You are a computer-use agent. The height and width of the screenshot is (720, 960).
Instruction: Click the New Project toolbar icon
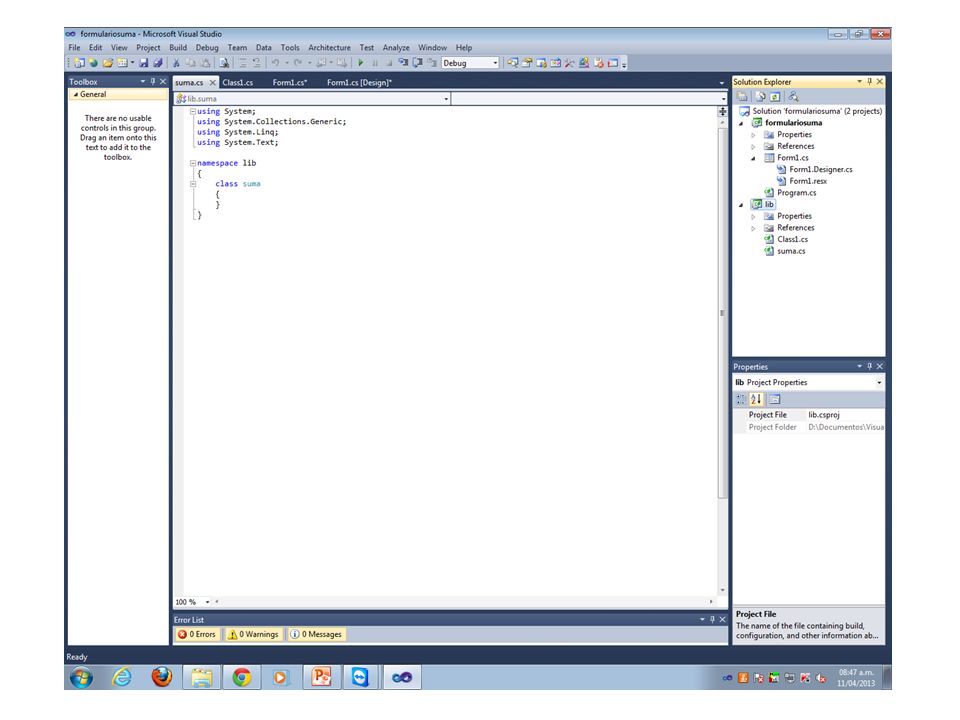coord(78,63)
